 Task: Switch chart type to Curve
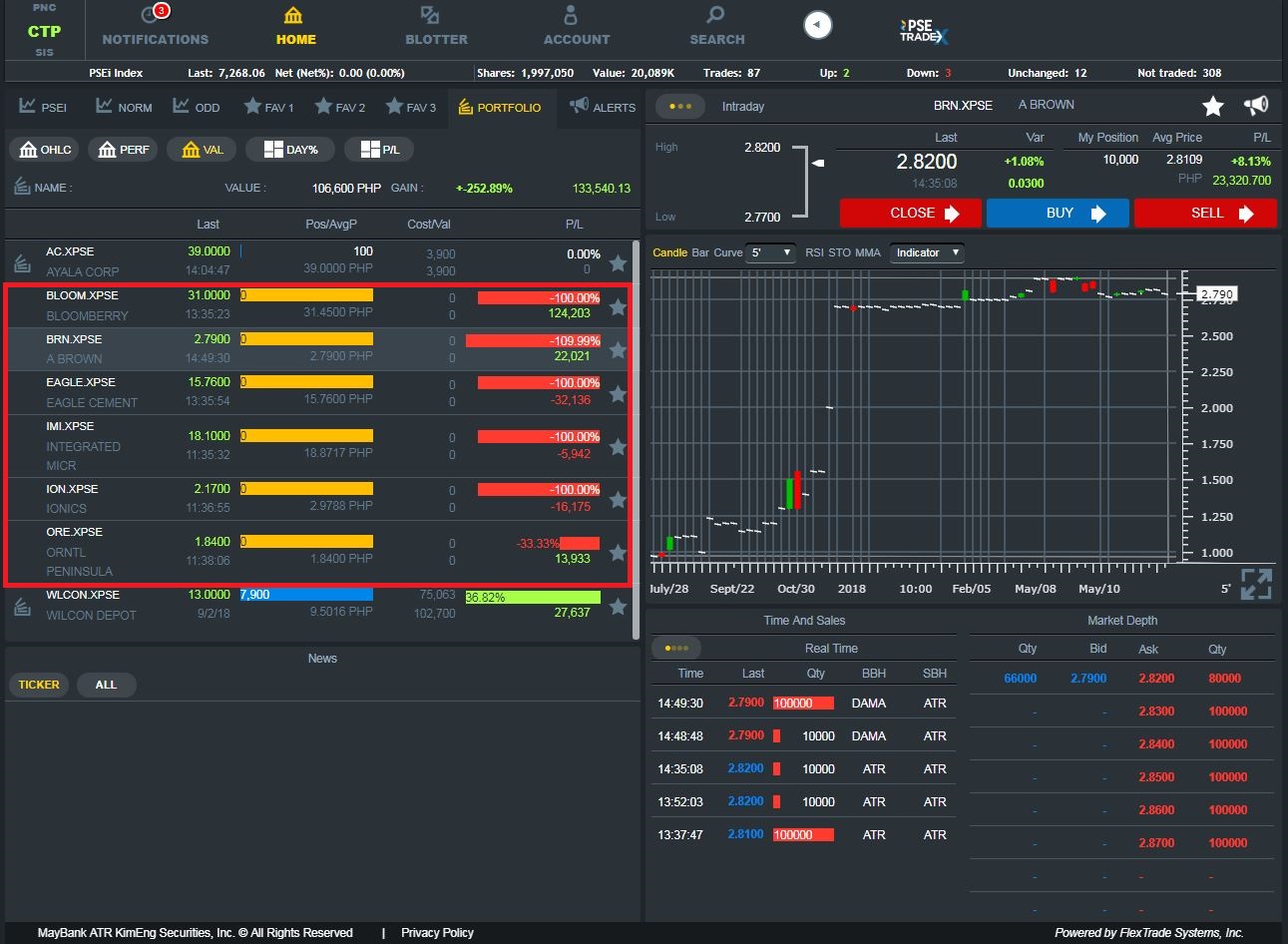click(x=728, y=252)
